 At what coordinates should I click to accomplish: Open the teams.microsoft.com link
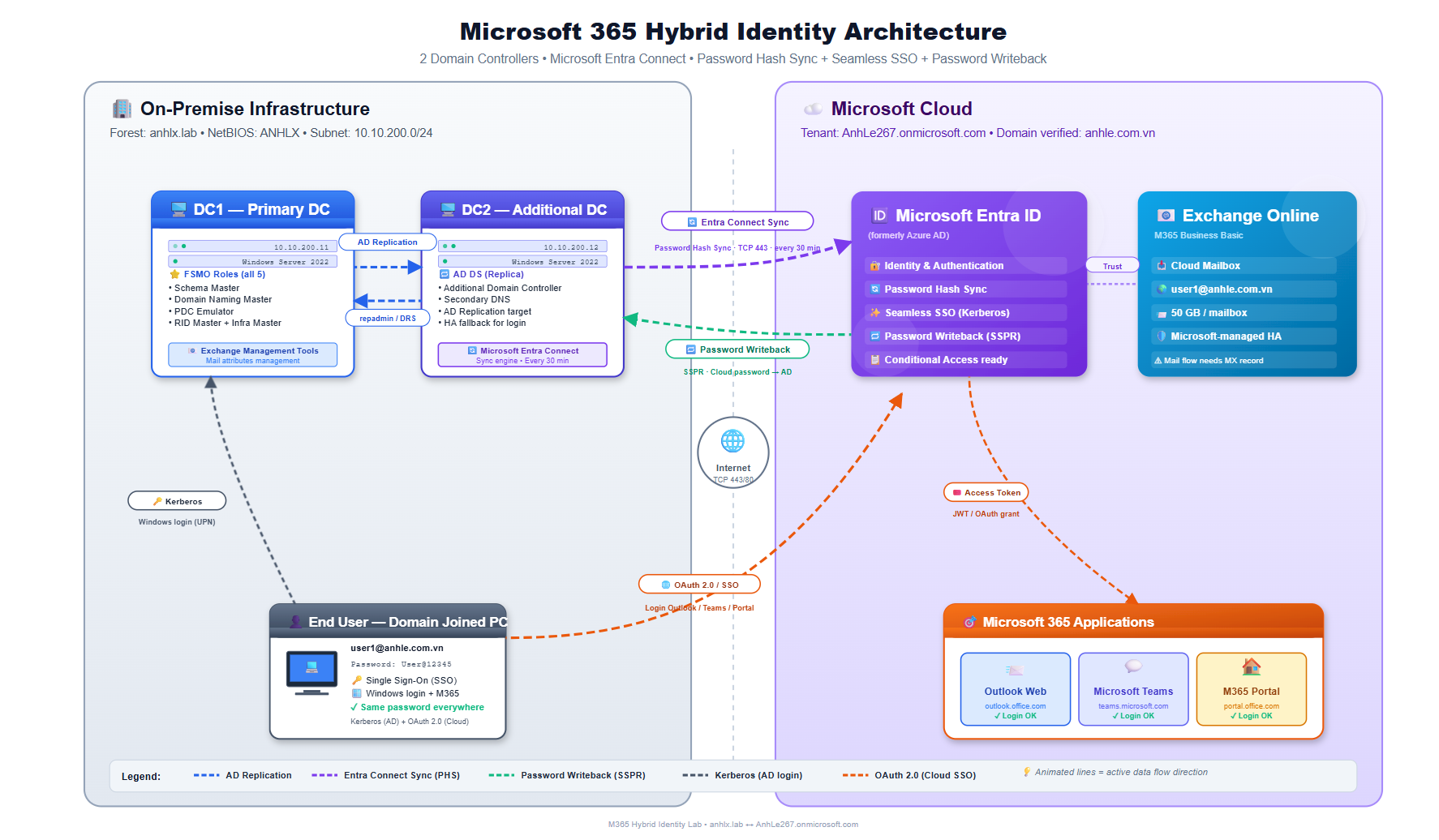pyautogui.click(x=1133, y=706)
